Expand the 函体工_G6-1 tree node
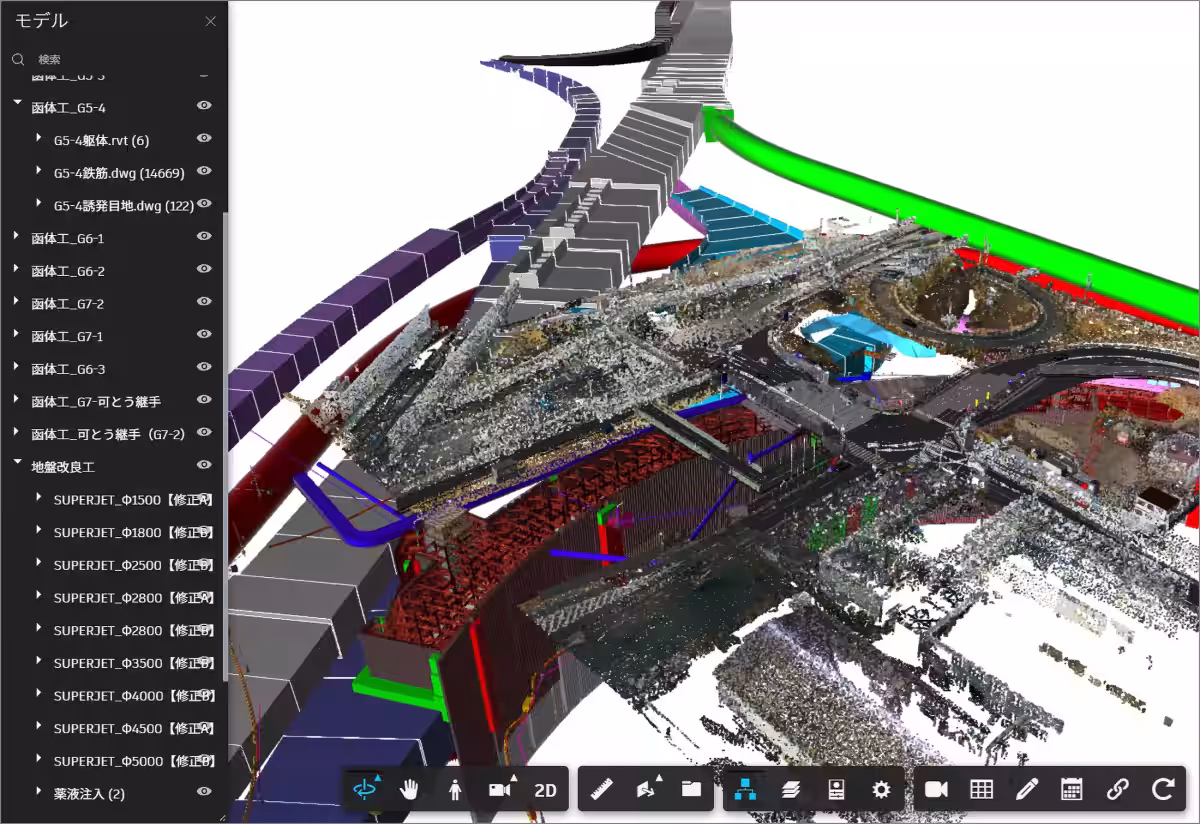 click(17, 237)
